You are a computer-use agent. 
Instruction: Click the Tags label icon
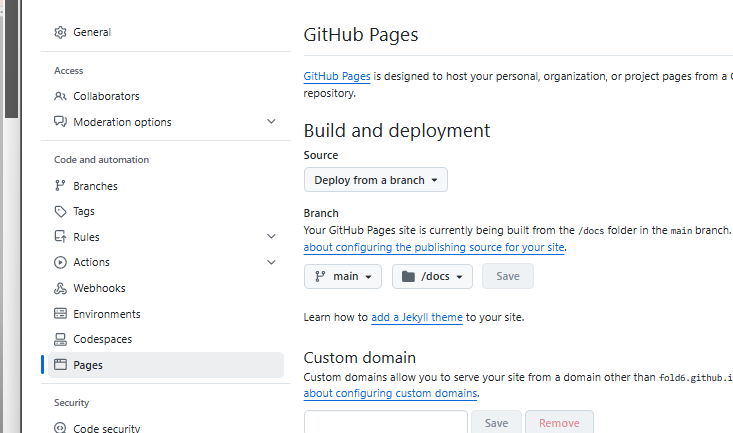pyautogui.click(x=60, y=211)
